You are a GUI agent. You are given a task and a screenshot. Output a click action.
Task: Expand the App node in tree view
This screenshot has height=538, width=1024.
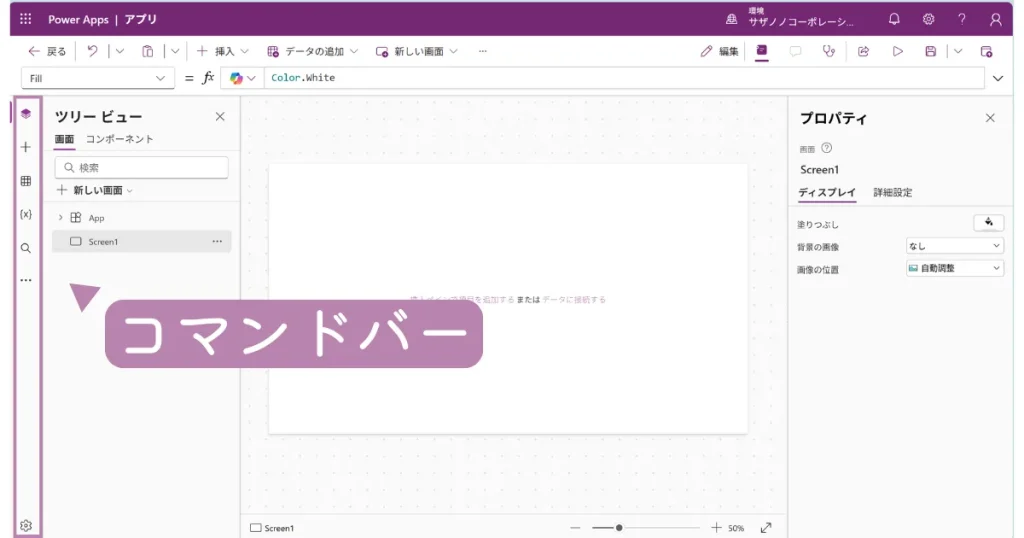60,217
